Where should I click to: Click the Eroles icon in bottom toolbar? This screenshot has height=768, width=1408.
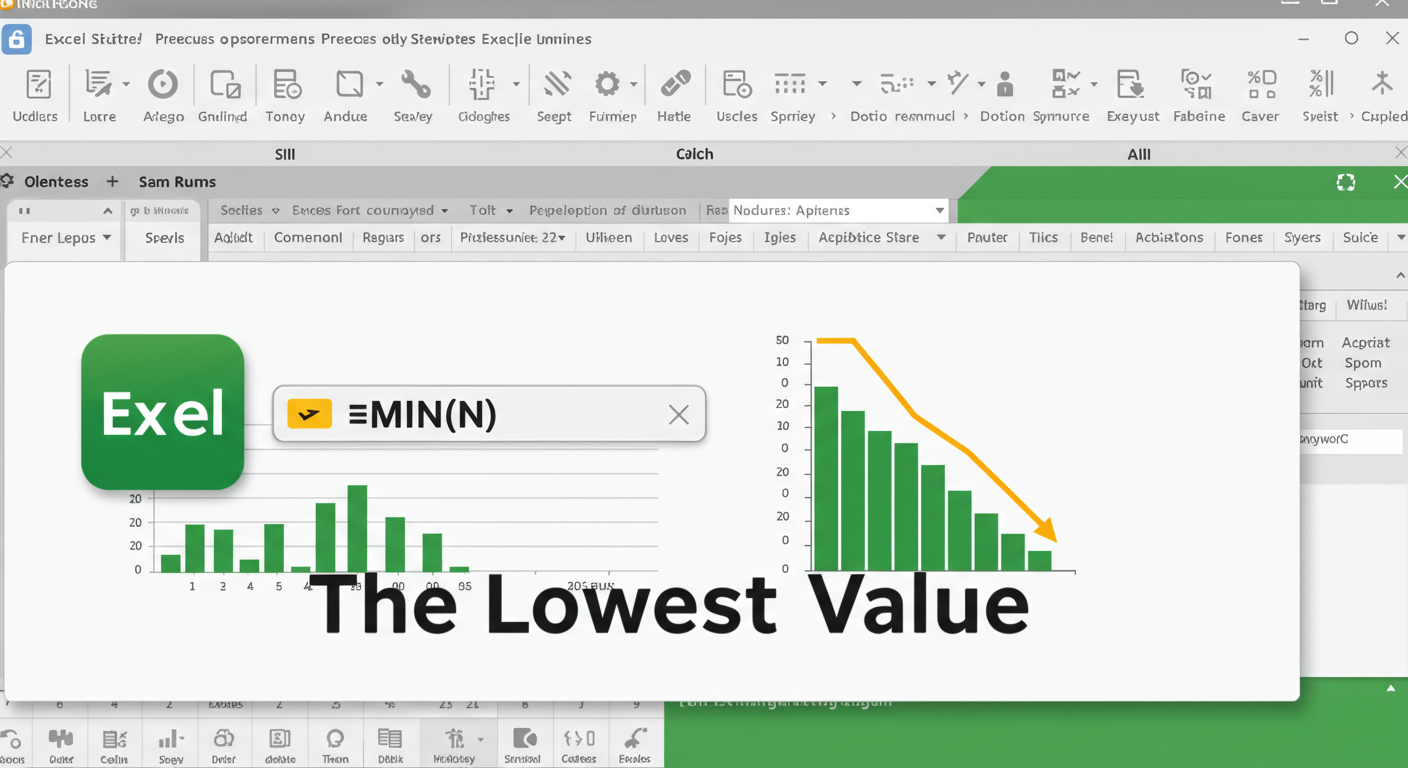(x=634, y=739)
